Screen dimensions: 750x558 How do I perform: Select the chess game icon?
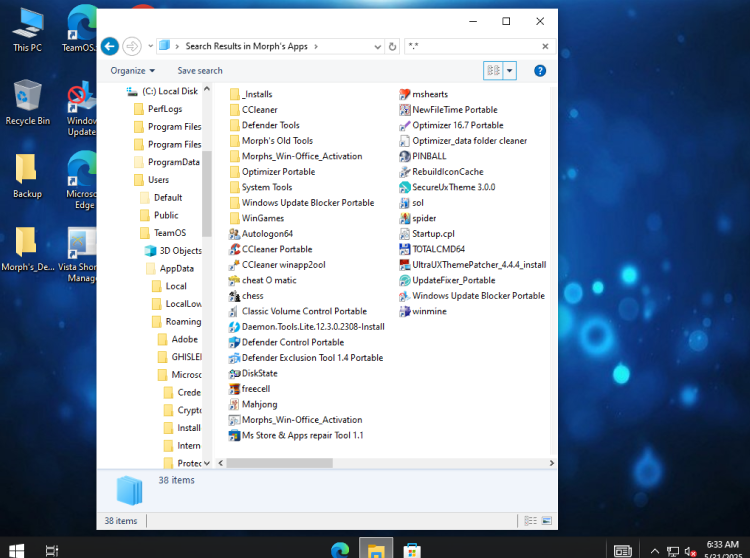[x=234, y=296]
